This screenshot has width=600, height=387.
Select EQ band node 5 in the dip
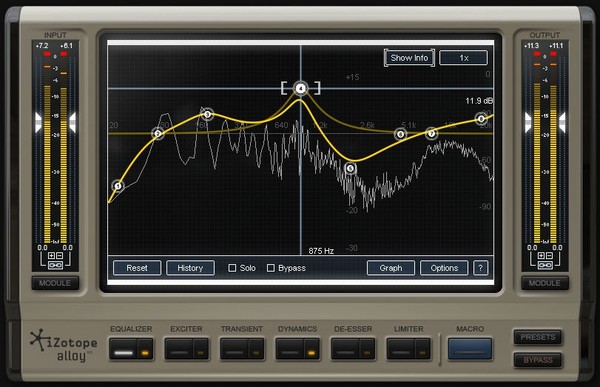click(x=350, y=168)
